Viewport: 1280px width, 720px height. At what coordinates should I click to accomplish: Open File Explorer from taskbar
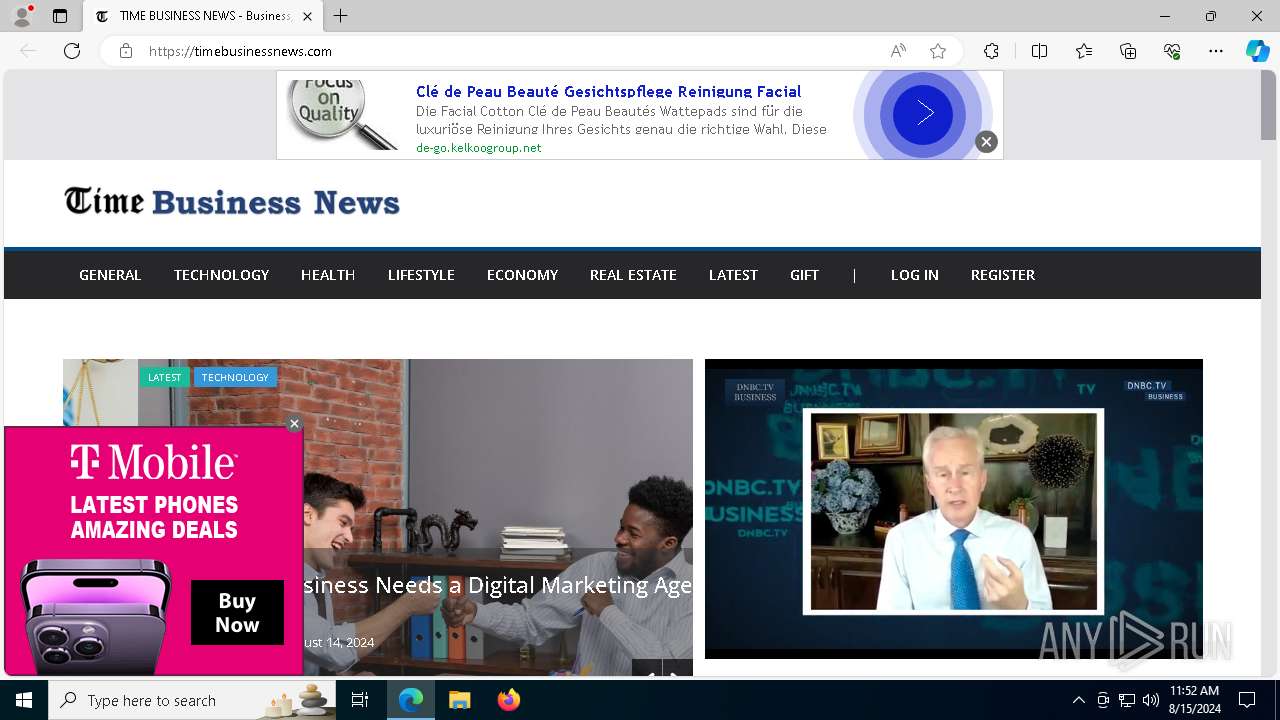pyautogui.click(x=459, y=700)
